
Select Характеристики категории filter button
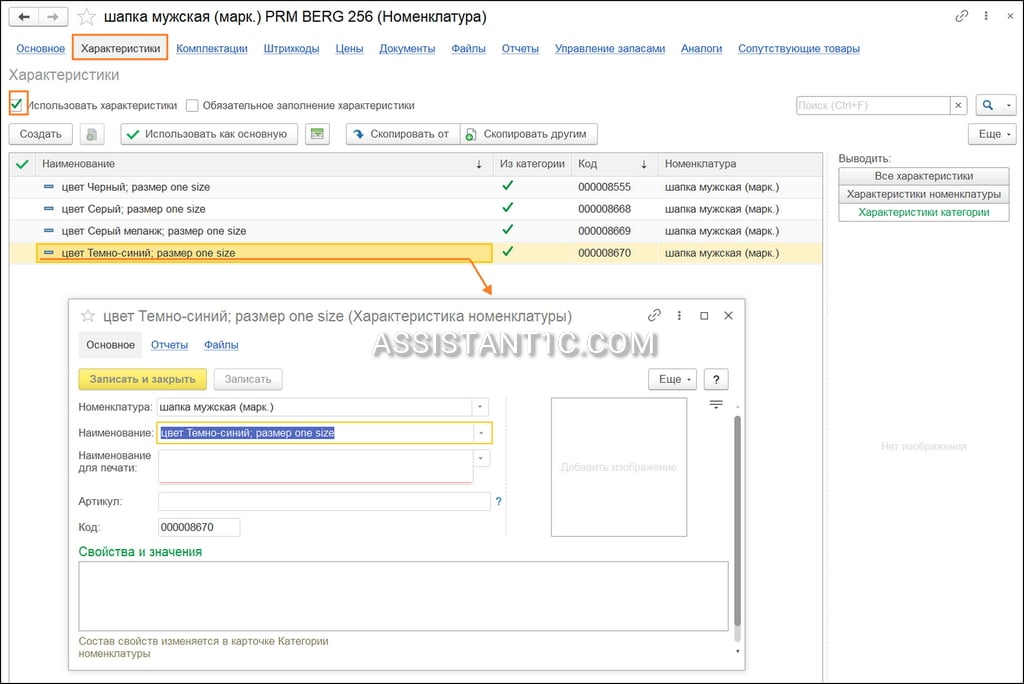coord(923,212)
